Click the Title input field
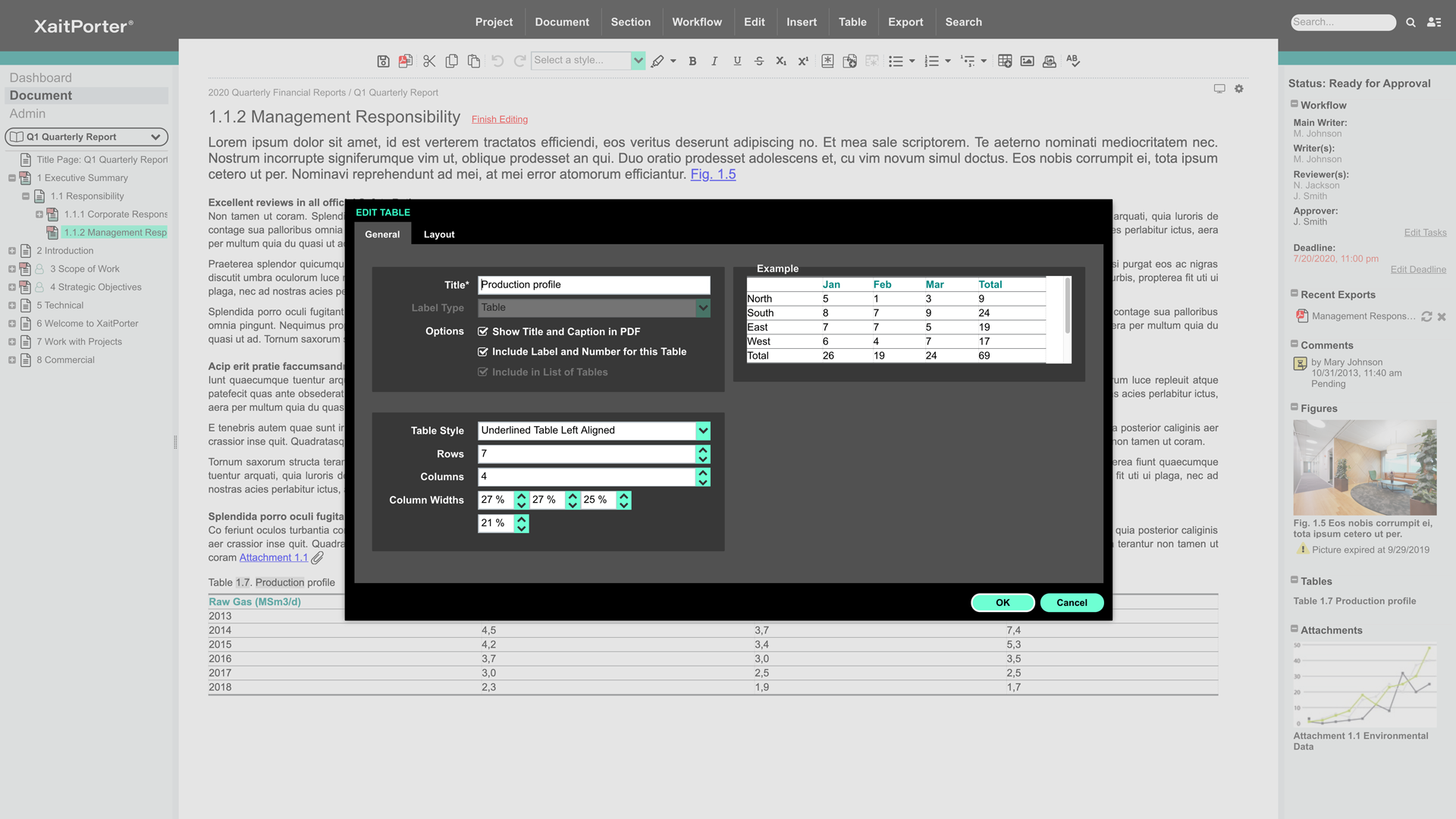The height and width of the screenshot is (819, 1456). [594, 285]
